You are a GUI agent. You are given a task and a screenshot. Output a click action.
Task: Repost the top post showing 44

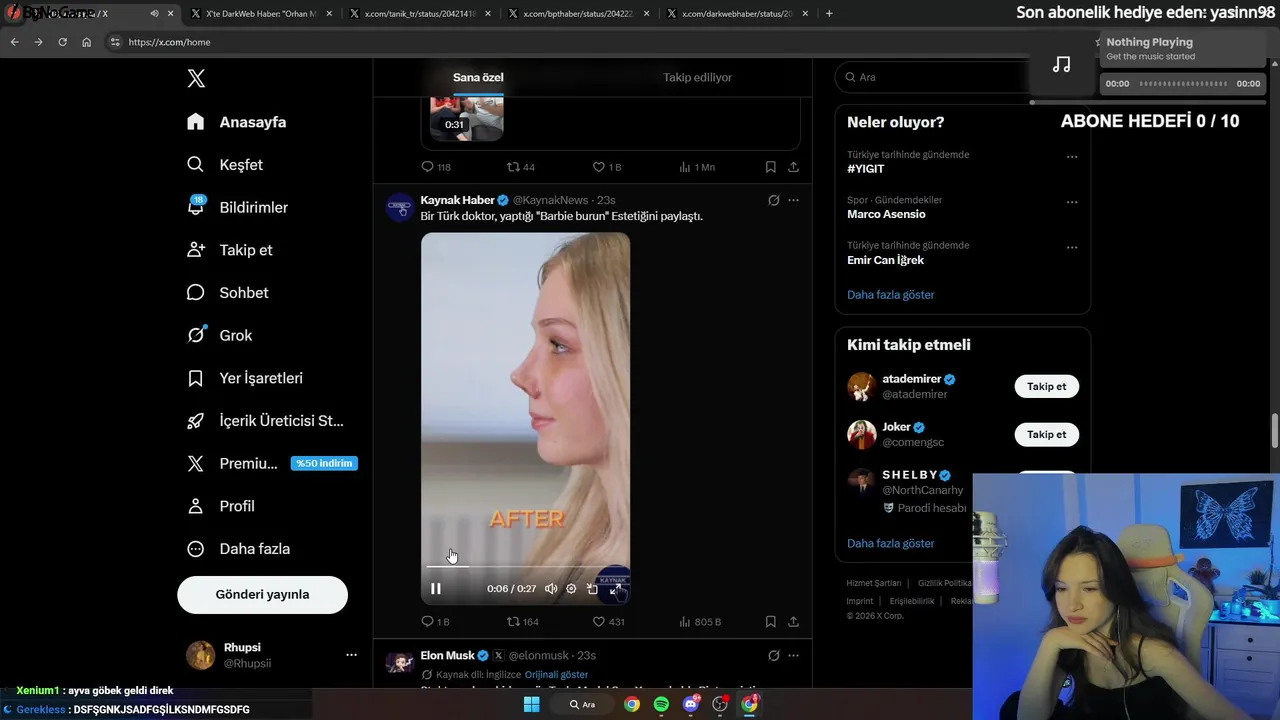(521, 167)
